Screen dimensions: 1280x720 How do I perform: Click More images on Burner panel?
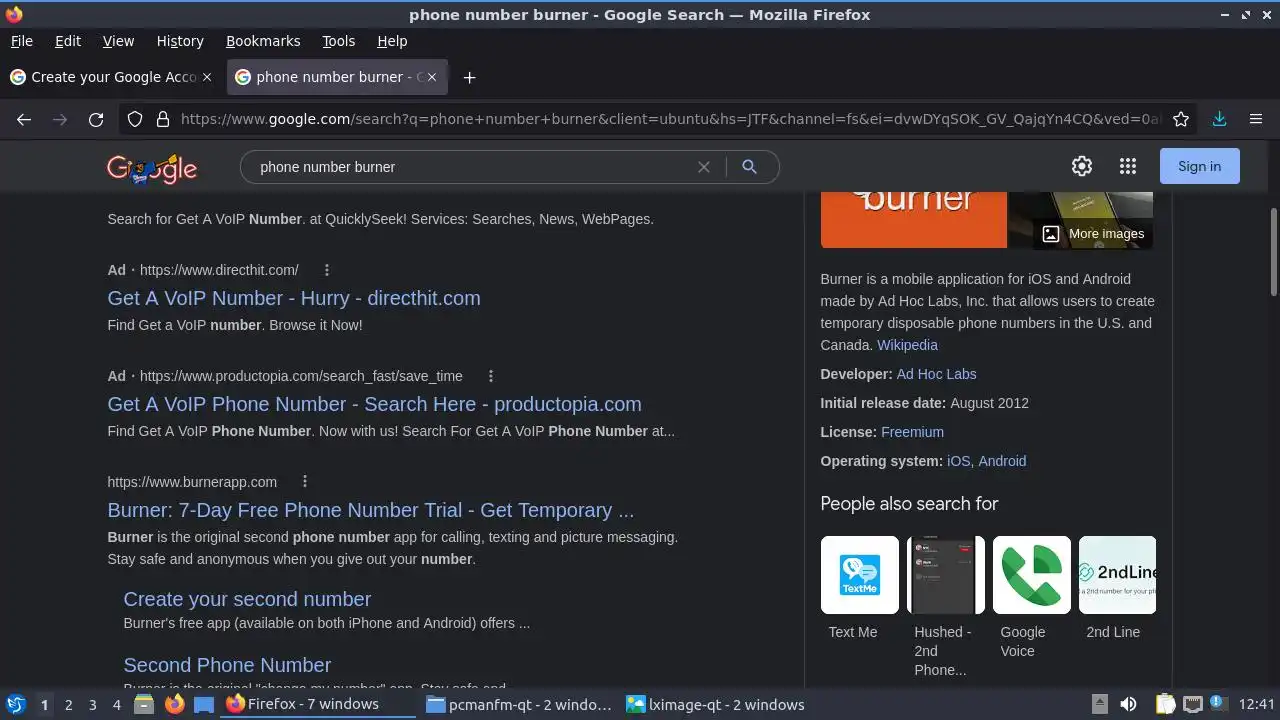point(1093,234)
